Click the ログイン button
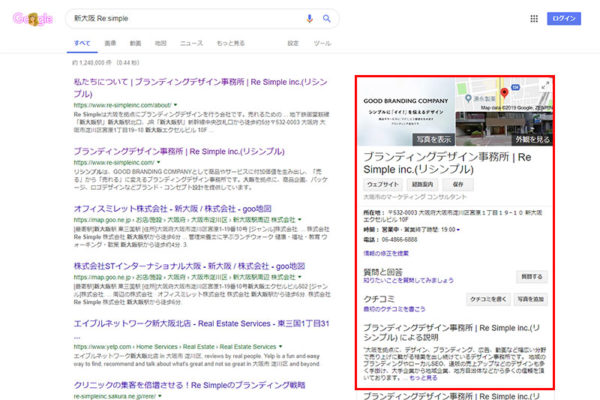The image size is (600, 400). (564, 18)
